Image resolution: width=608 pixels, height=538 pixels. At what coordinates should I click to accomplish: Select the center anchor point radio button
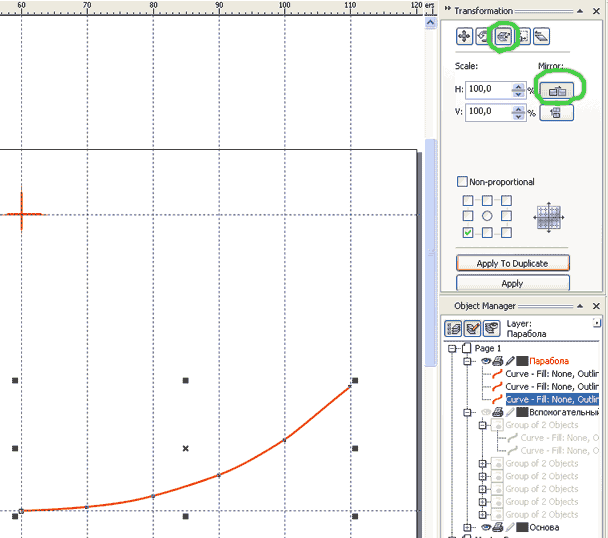(487, 216)
